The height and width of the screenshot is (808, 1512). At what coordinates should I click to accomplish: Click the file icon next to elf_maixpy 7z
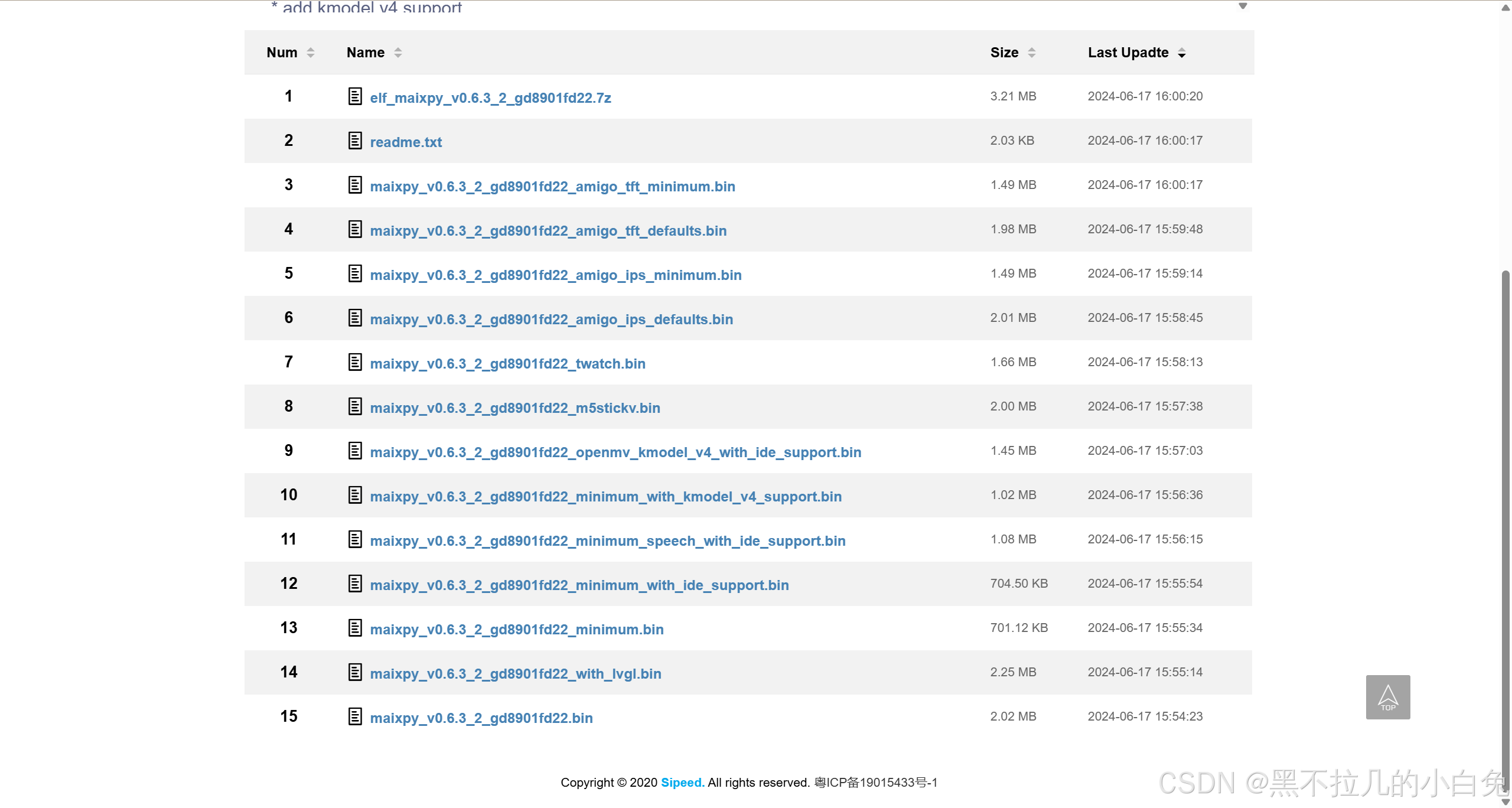(354, 96)
